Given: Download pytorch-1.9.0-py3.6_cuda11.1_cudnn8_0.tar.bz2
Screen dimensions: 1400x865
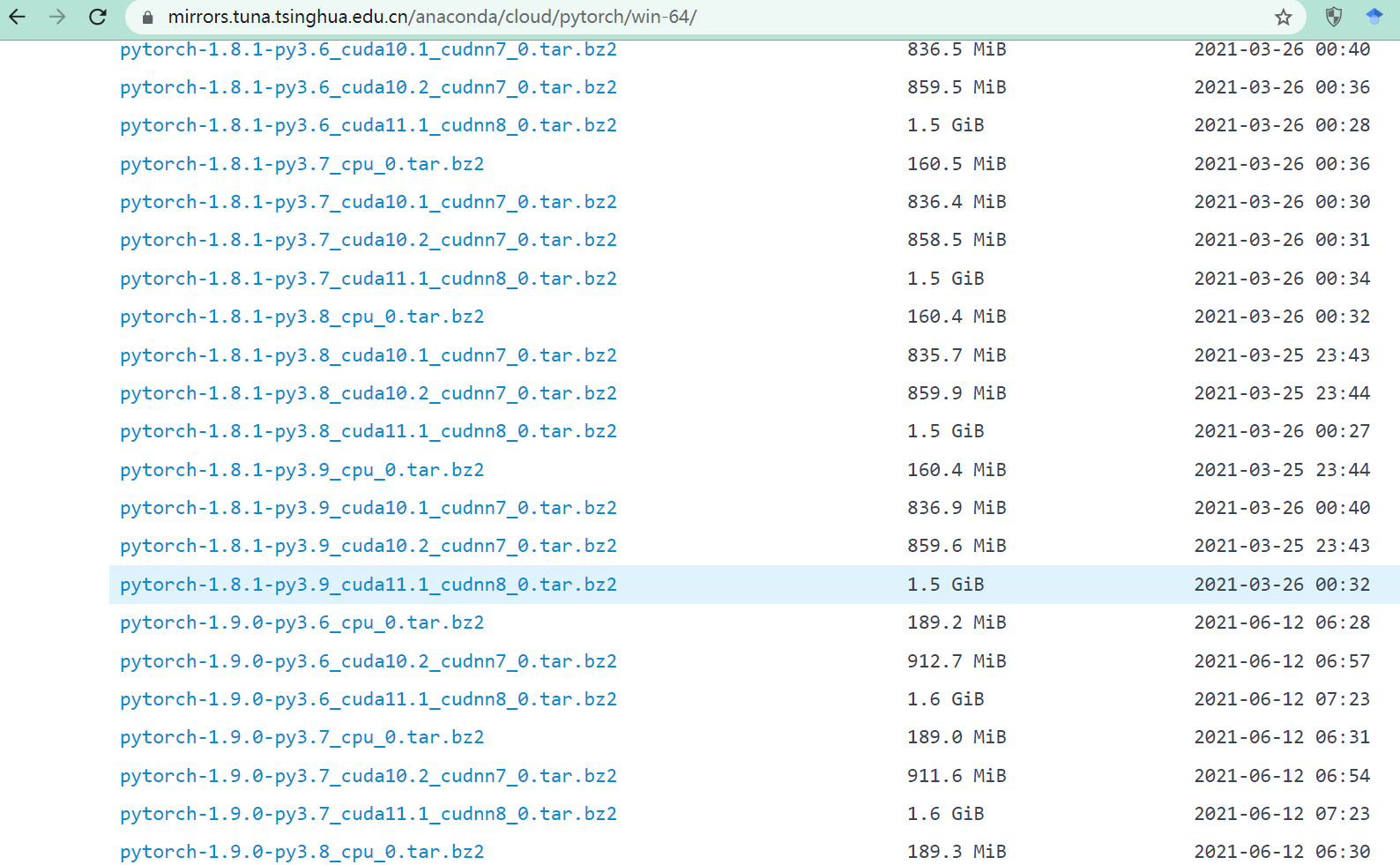Looking at the screenshot, I should click(x=369, y=700).
